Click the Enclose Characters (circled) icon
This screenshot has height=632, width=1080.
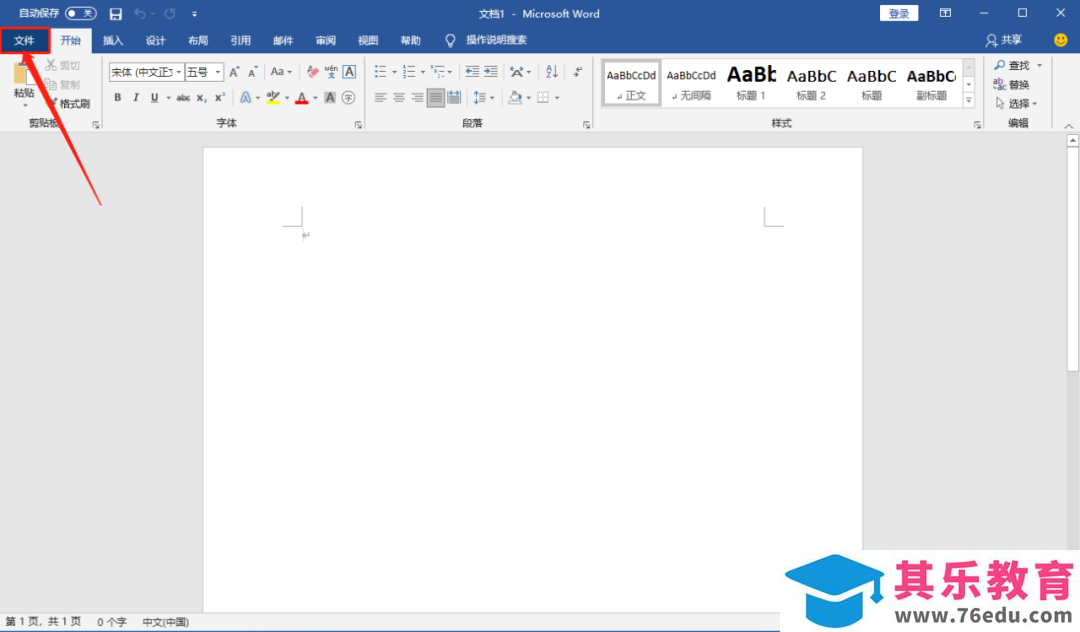(349, 98)
